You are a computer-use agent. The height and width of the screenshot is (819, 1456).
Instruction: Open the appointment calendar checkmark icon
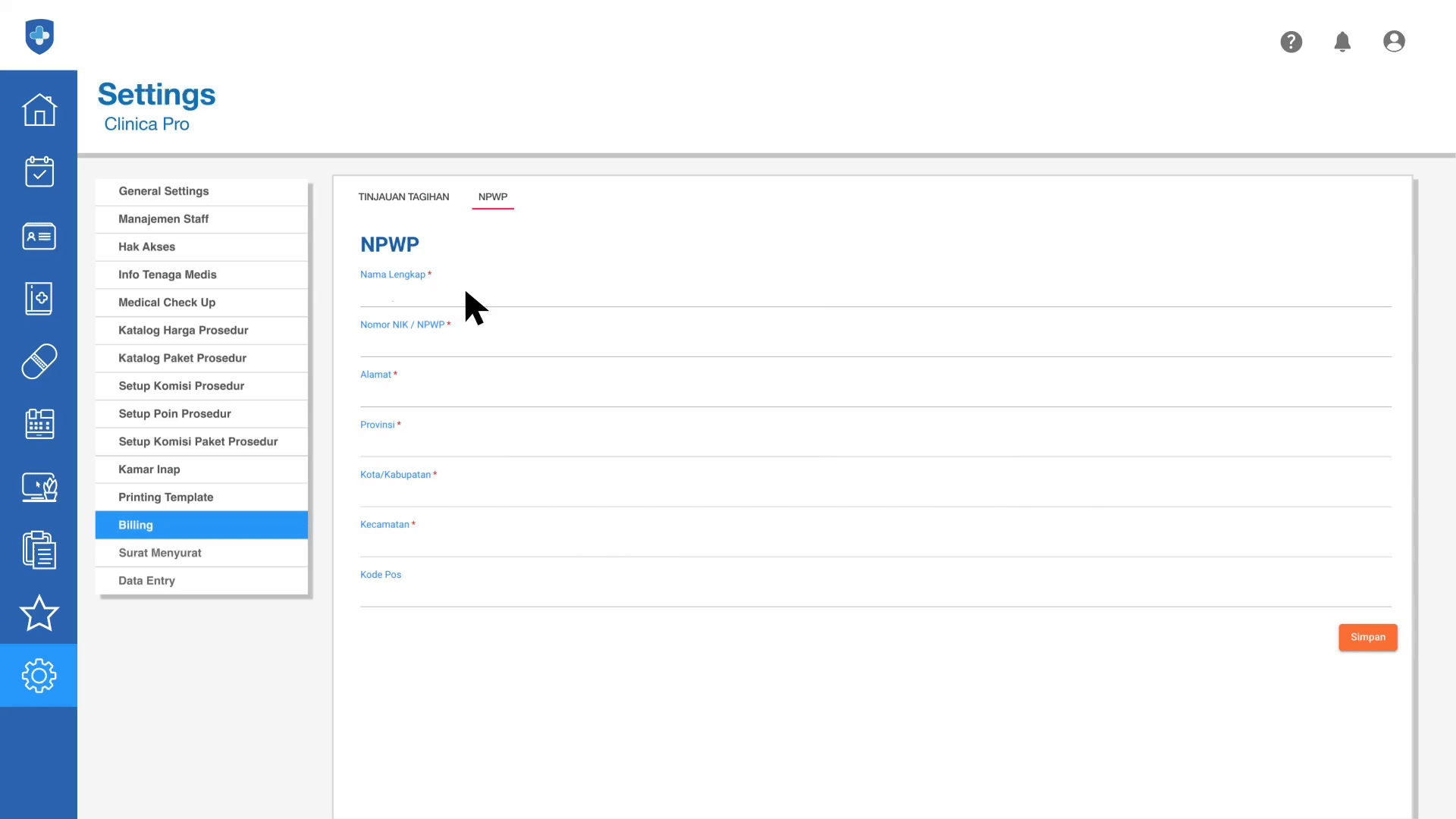point(39,172)
